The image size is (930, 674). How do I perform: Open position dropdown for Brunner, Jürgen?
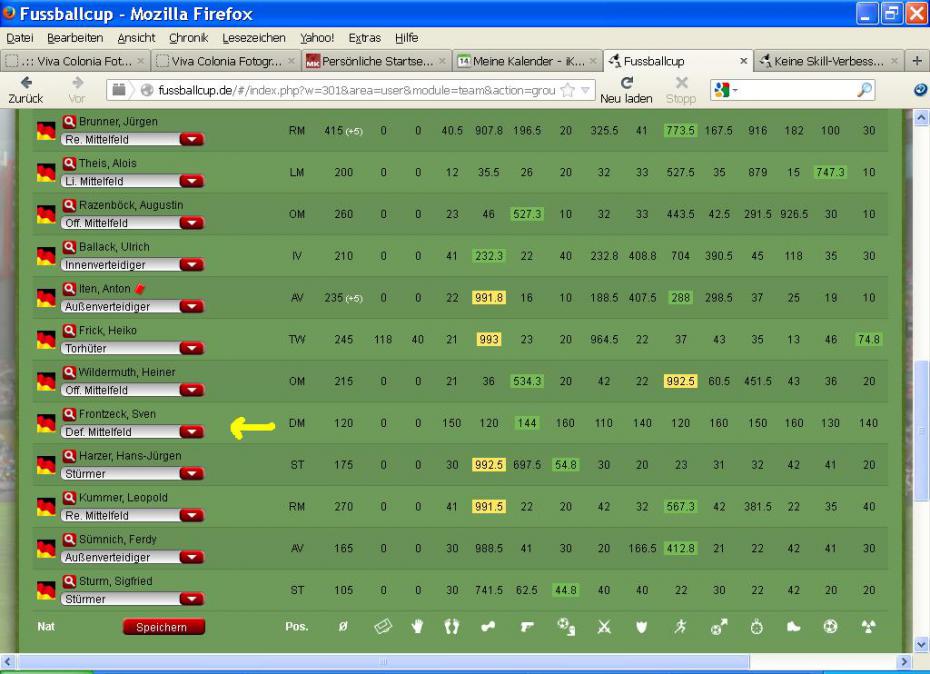pyautogui.click(x=190, y=140)
